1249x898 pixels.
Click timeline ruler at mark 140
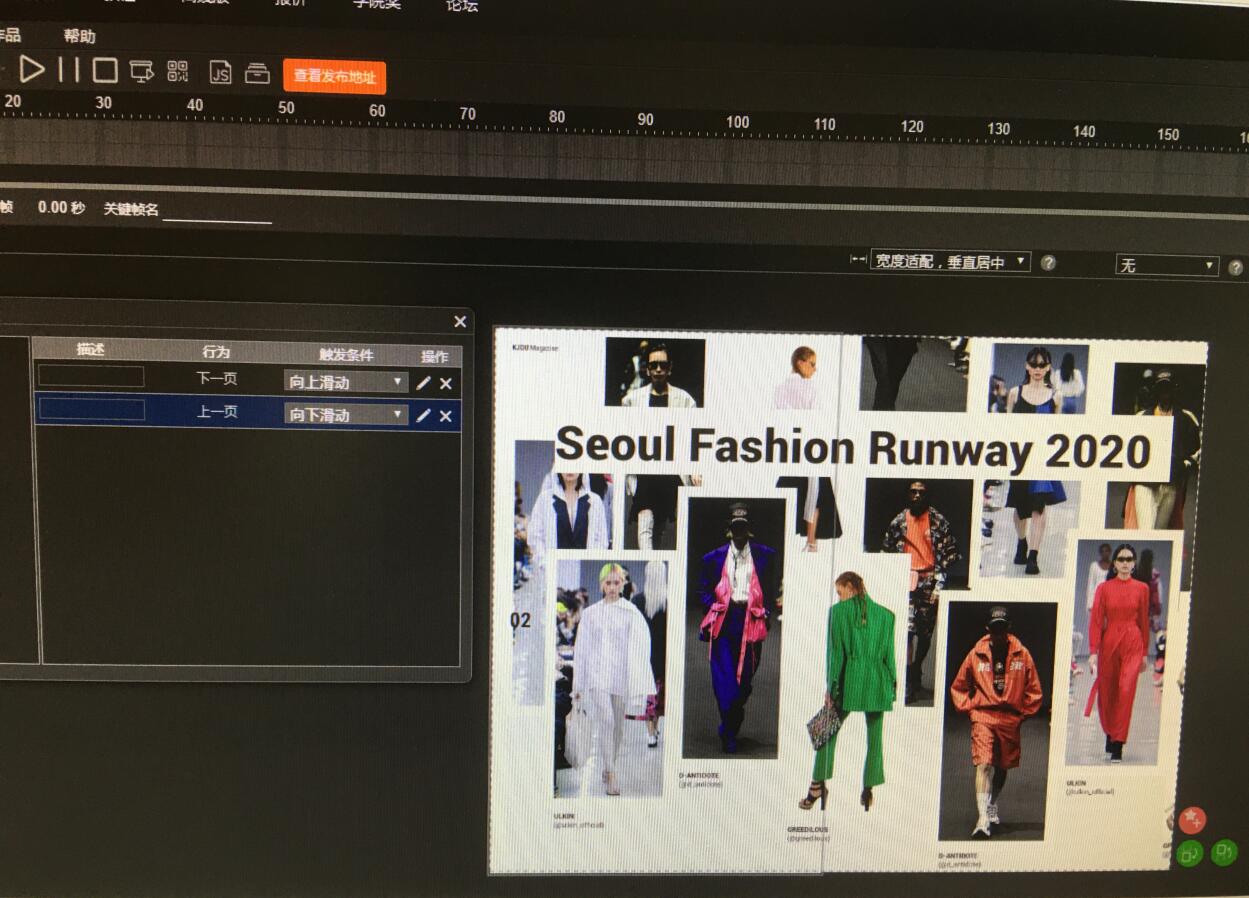click(1084, 131)
